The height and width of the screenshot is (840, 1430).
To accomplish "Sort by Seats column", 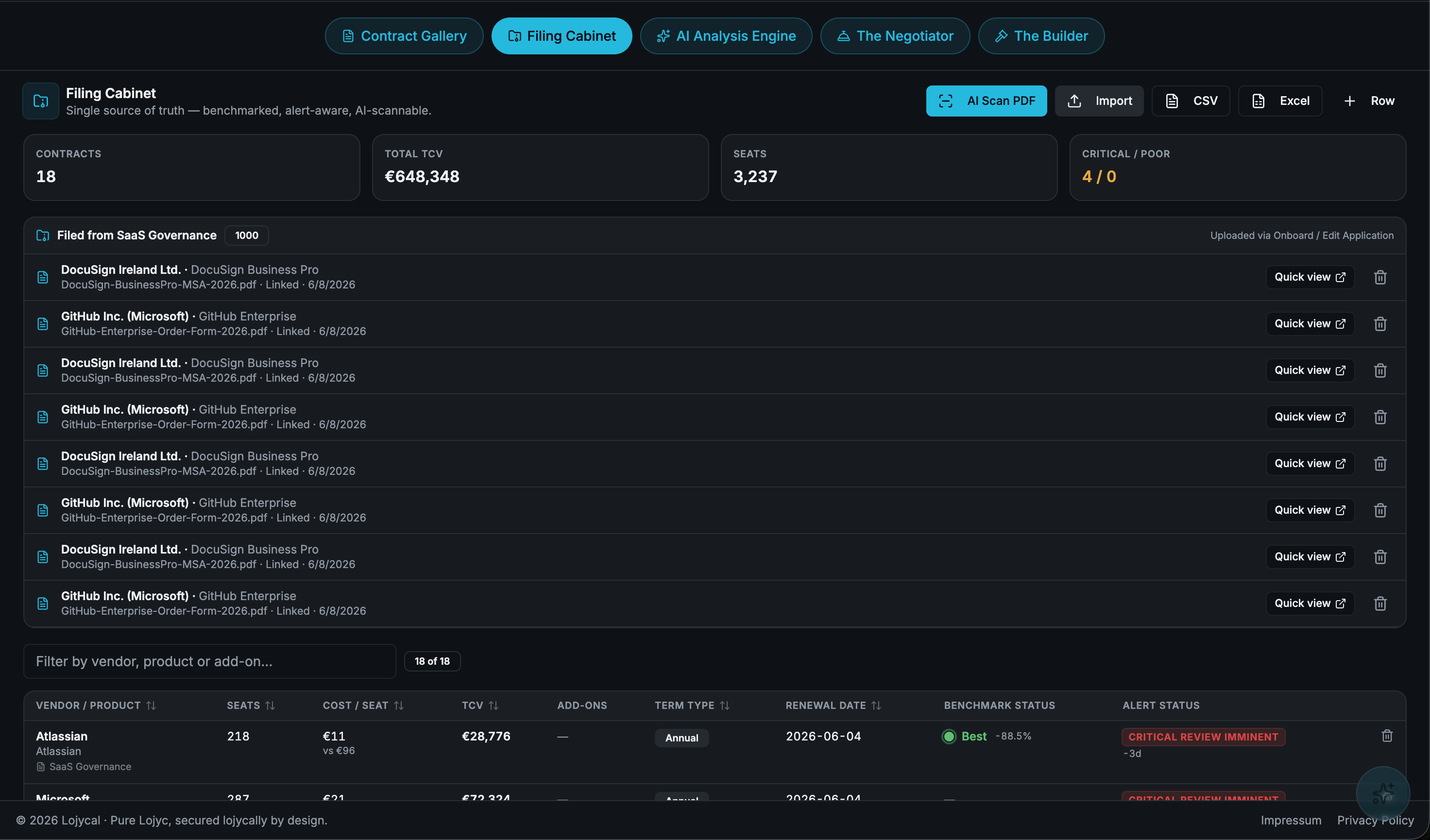I will [251, 706].
